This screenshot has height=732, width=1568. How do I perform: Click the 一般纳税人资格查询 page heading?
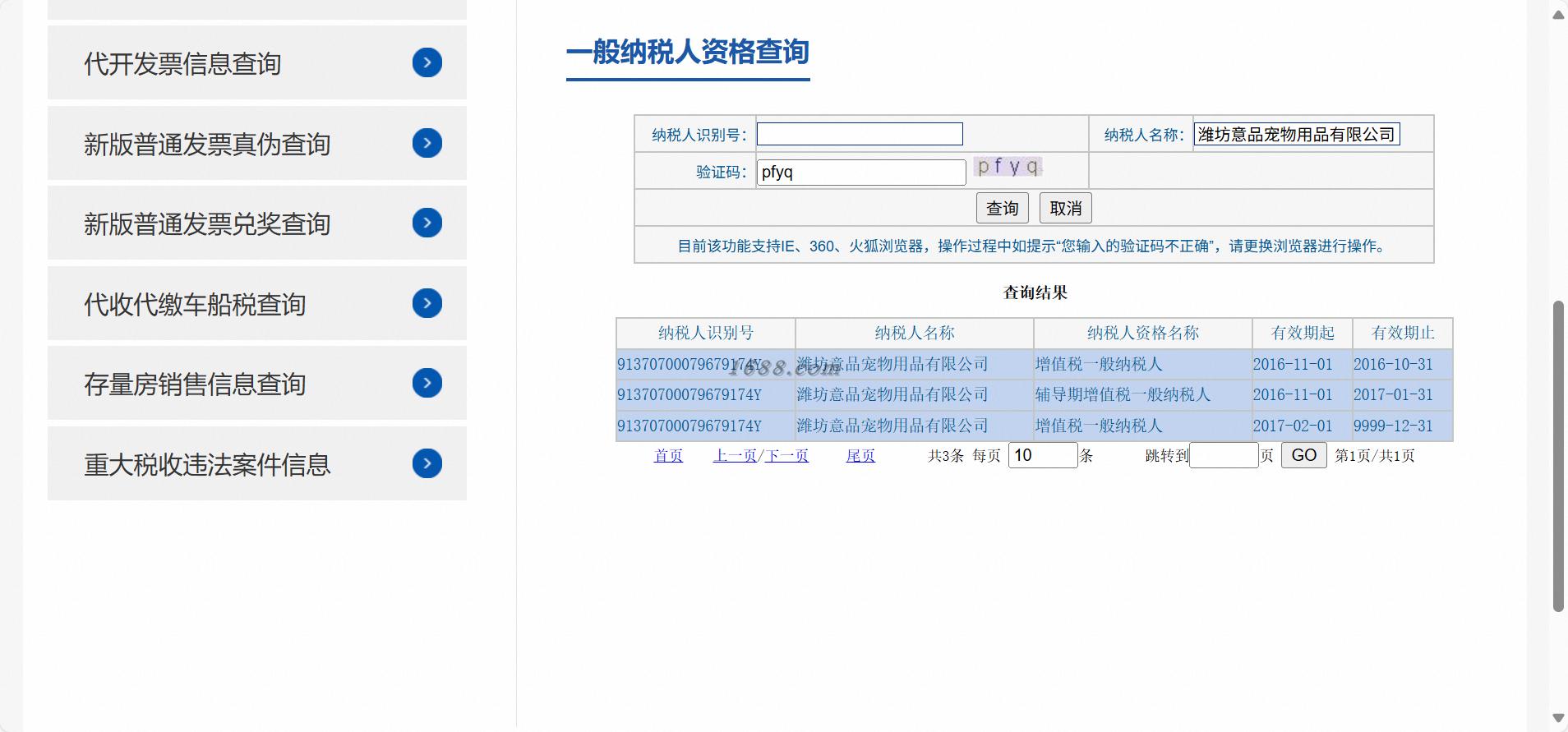click(688, 52)
